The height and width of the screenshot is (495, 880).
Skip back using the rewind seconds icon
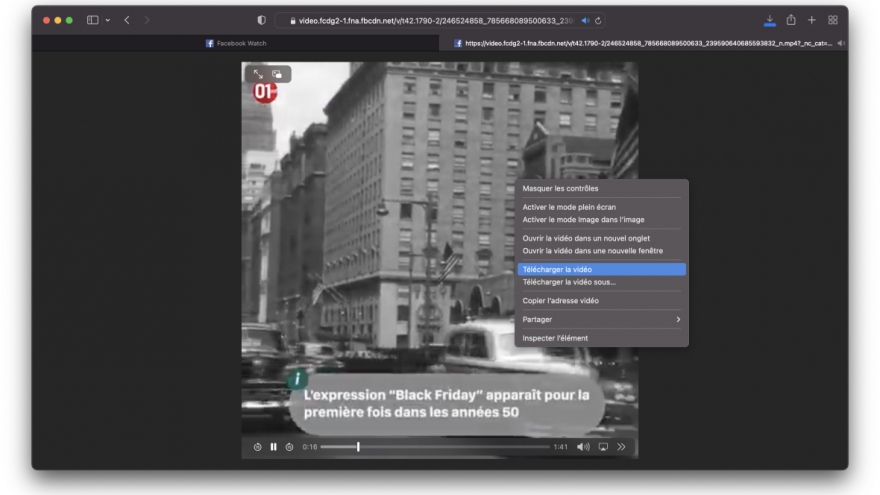tap(257, 447)
